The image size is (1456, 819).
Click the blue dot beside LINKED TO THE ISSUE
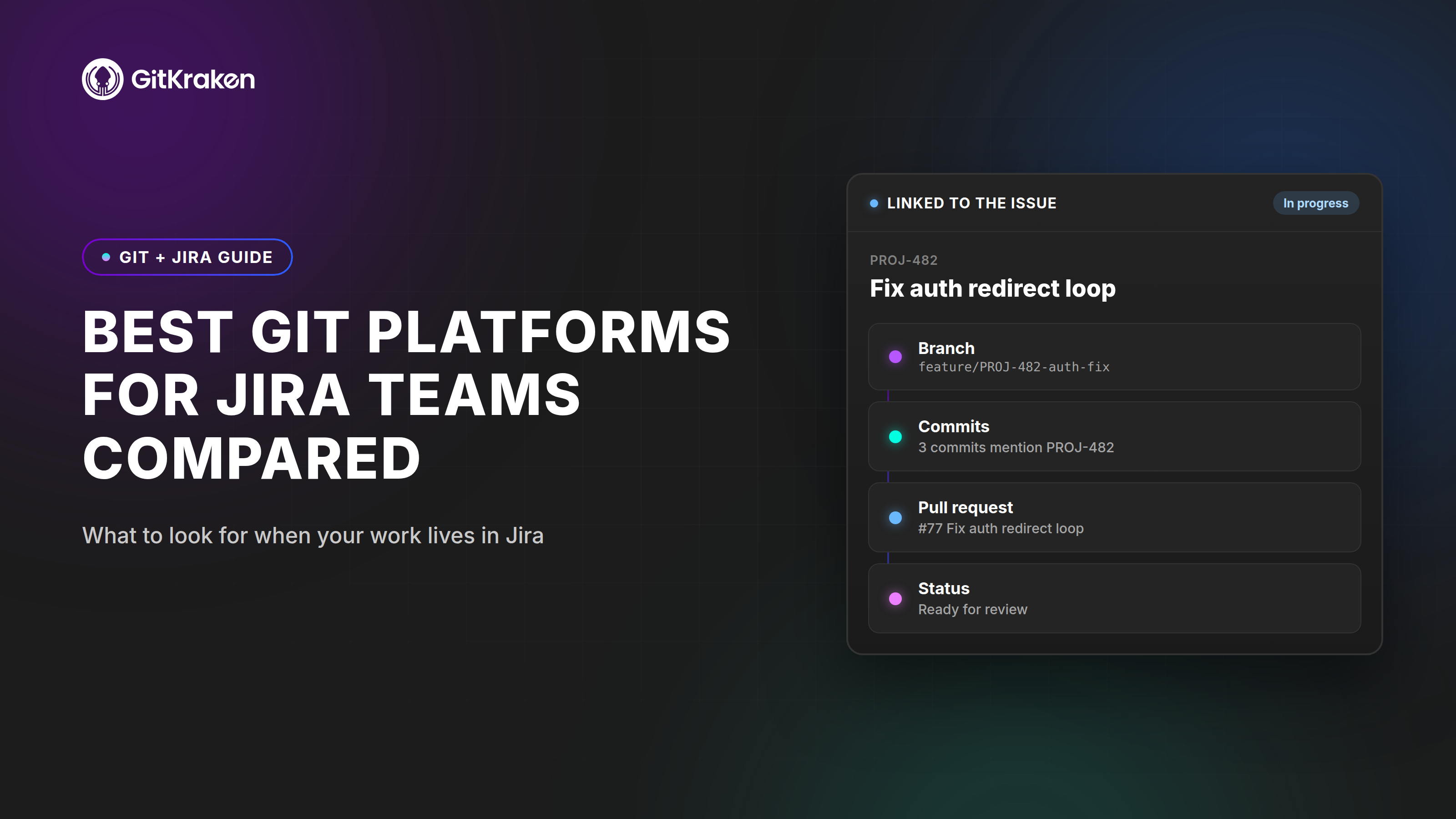[874, 203]
